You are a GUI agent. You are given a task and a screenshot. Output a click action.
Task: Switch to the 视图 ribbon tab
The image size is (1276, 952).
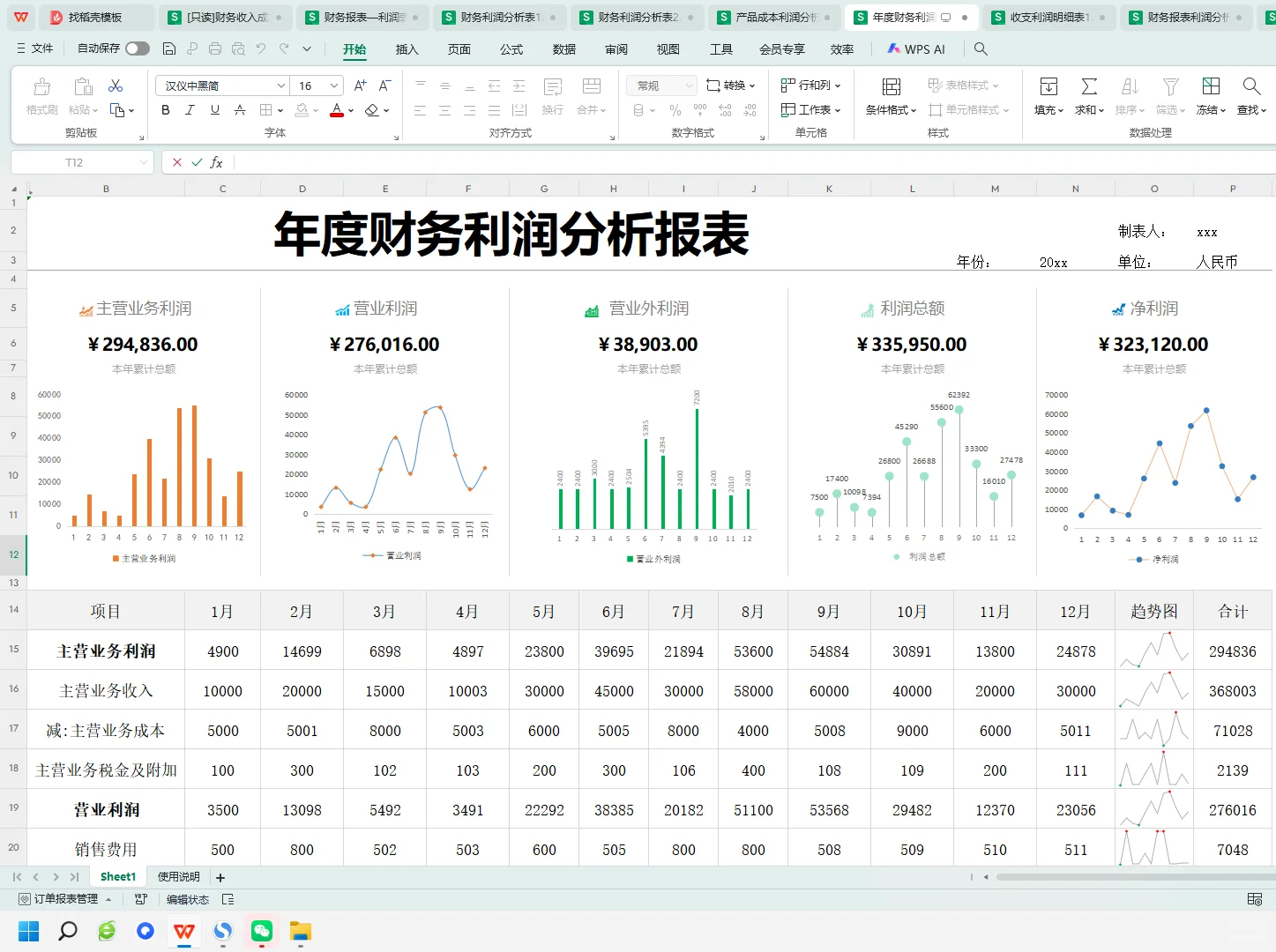pos(668,49)
